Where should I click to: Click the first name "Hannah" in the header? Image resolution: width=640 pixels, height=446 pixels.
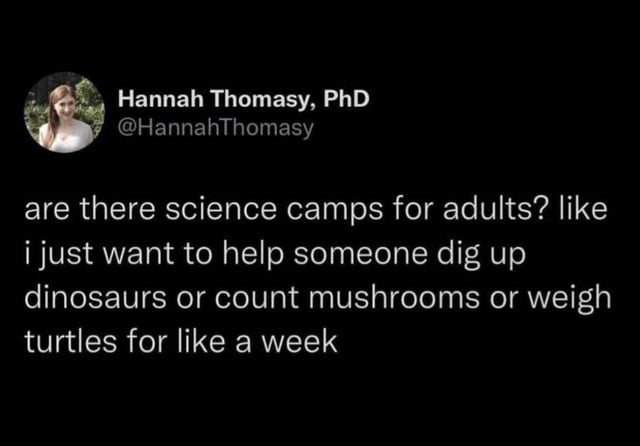(x=160, y=99)
